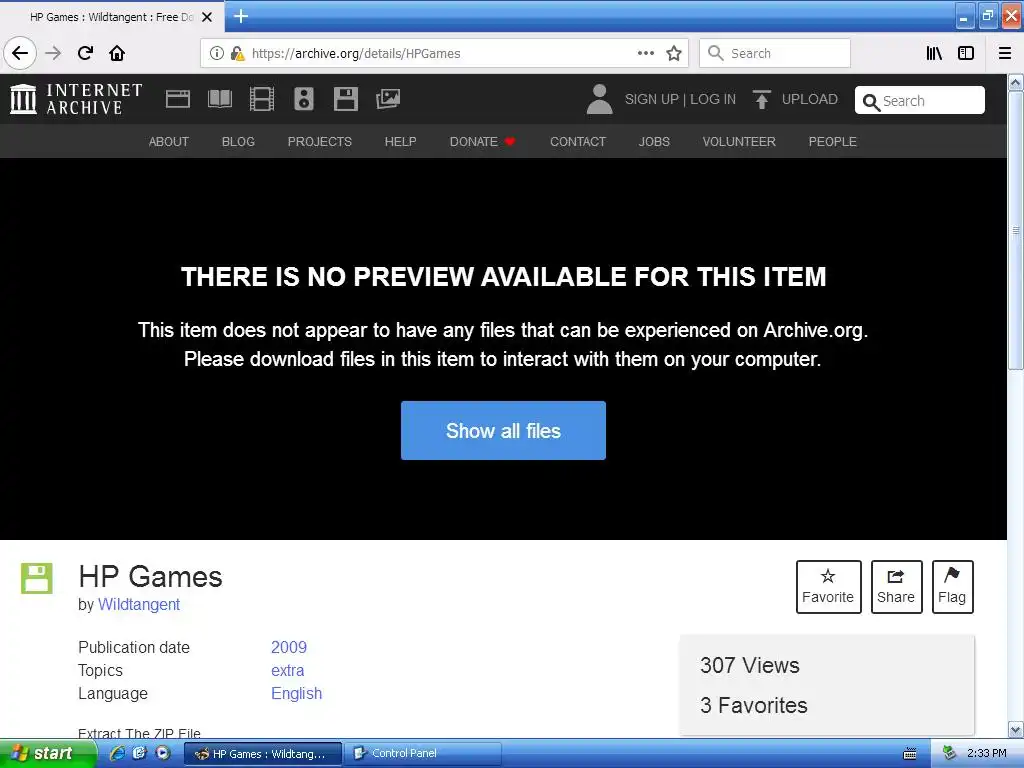1024x768 pixels.
Task: Open the ABOUT menu item
Action: [168, 142]
